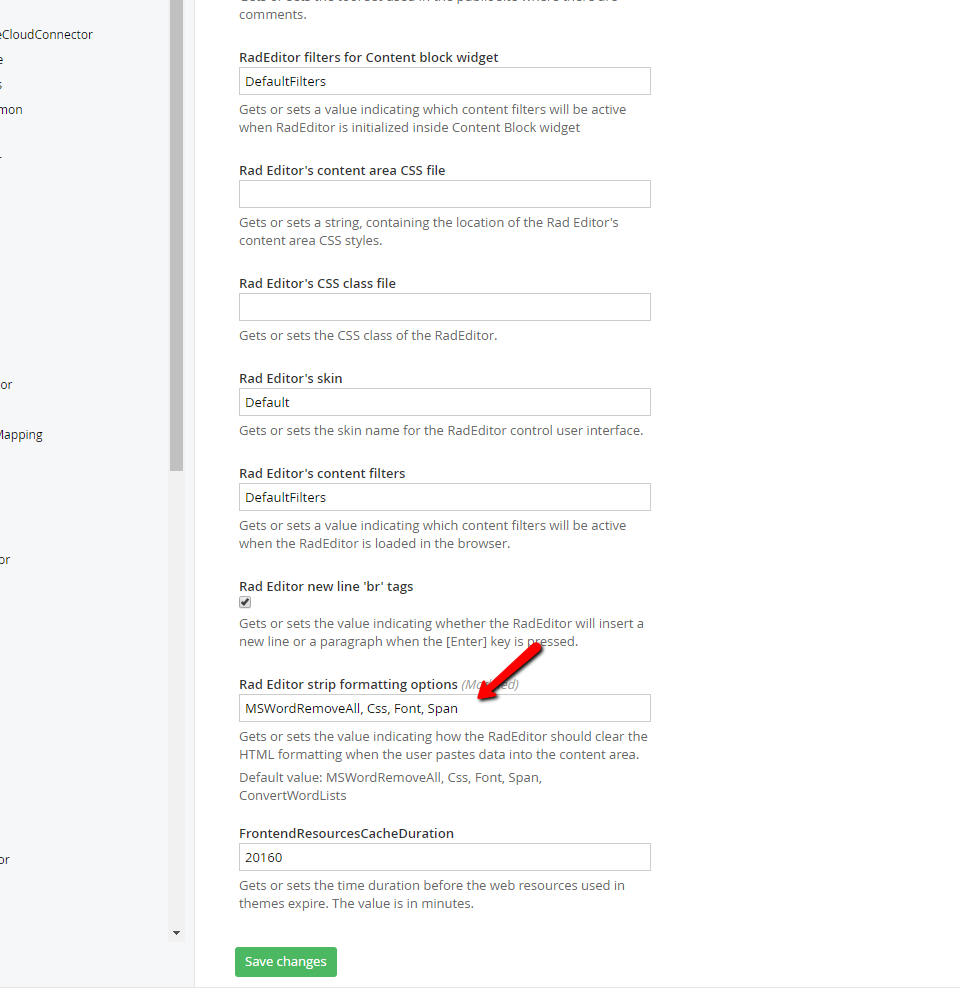
Task: Click the 'Gets or sets the CSS class' description
Action: tap(368, 335)
